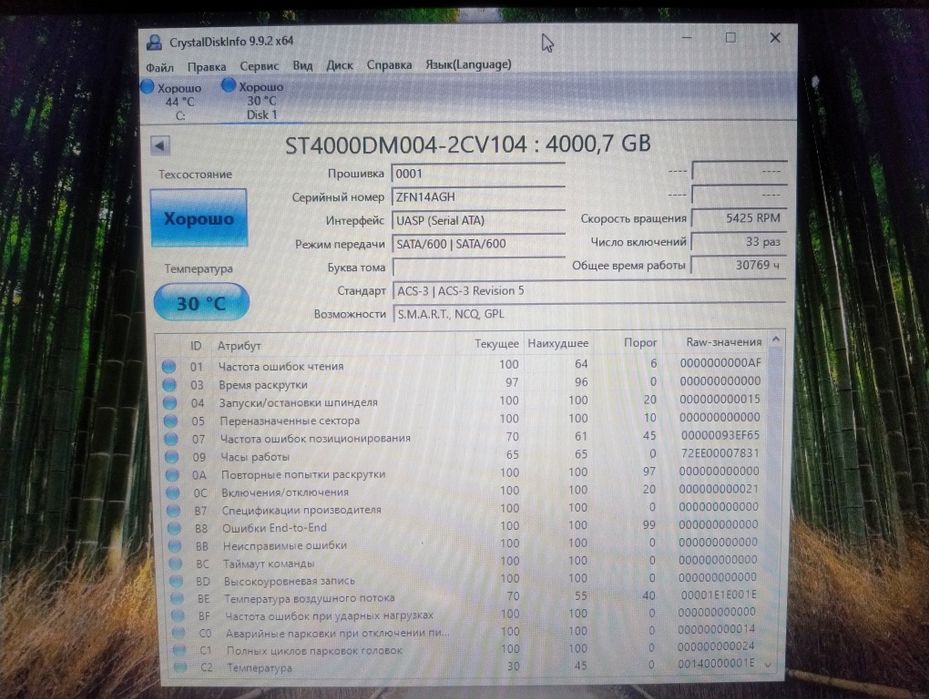Click the CrystalDiskInfo app icon in title bar
Viewport: 929px width, 699px height.
154,42
